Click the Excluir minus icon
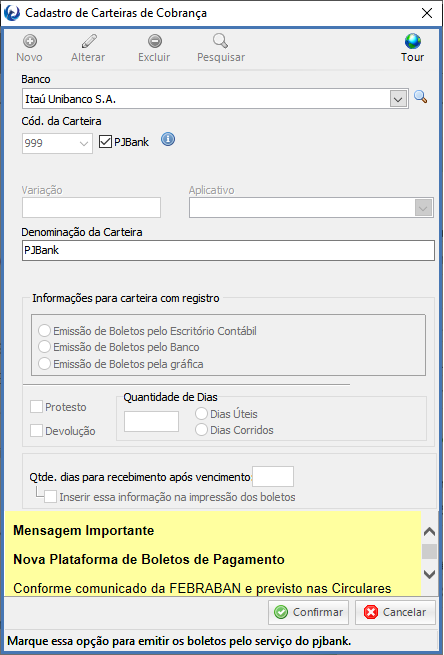This screenshot has width=444, height=655. 155,41
